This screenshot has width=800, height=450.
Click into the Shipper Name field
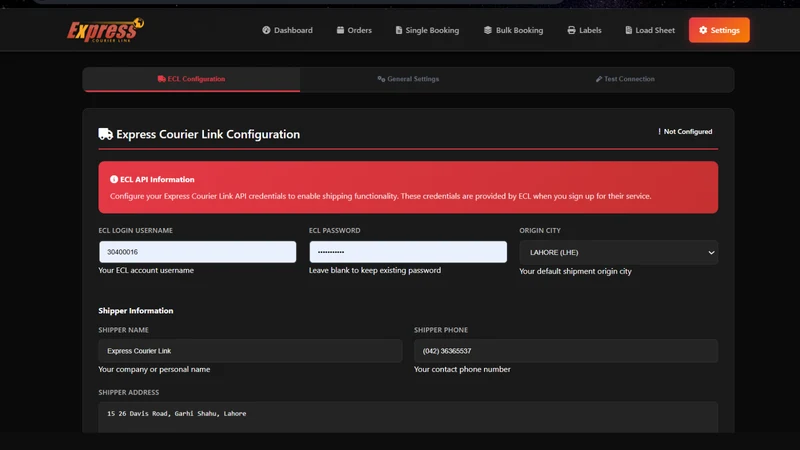click(x=250, y=351)
